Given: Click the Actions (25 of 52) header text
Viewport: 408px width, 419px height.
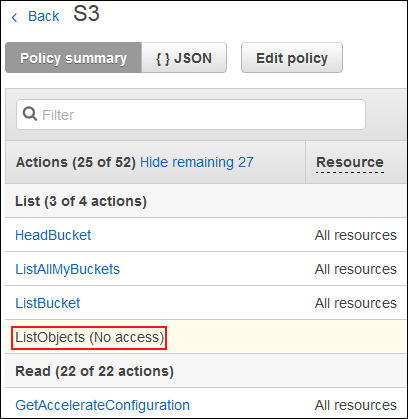Looking at the screenshot, I should point(76,162).
